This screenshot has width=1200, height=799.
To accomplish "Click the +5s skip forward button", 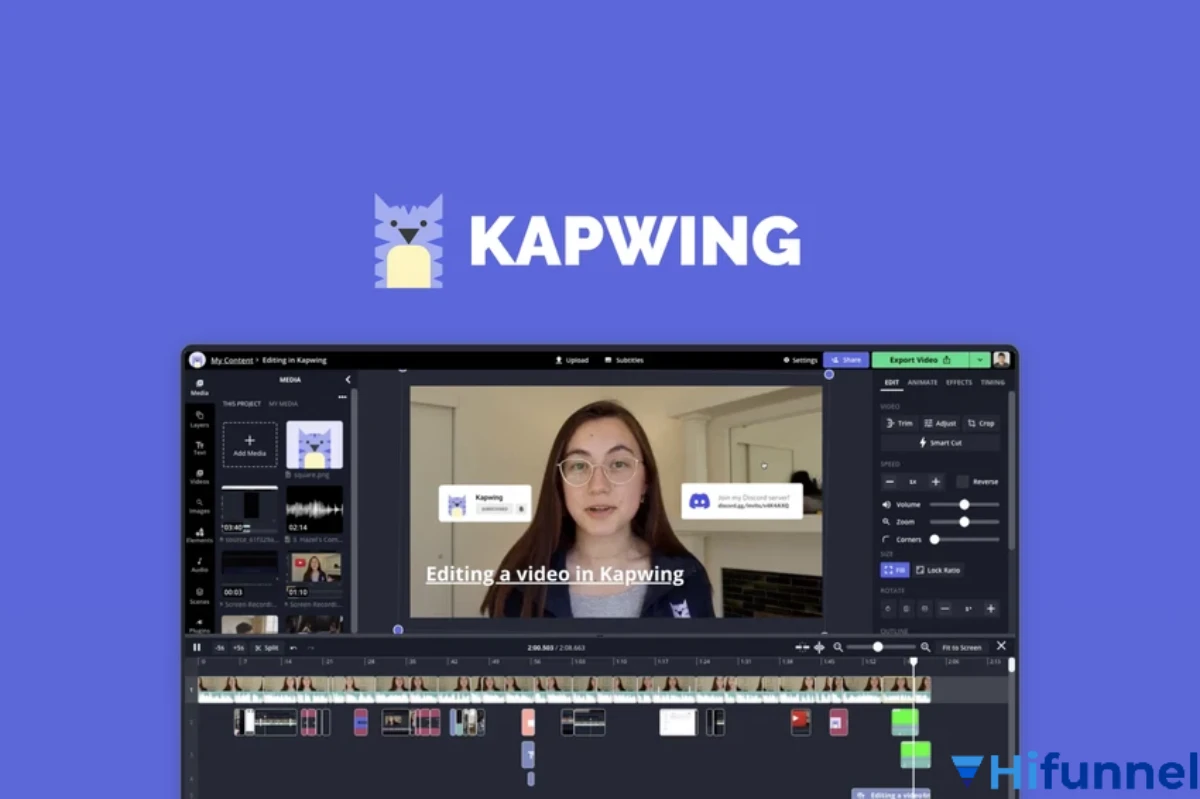I will [x=238, y=648].
